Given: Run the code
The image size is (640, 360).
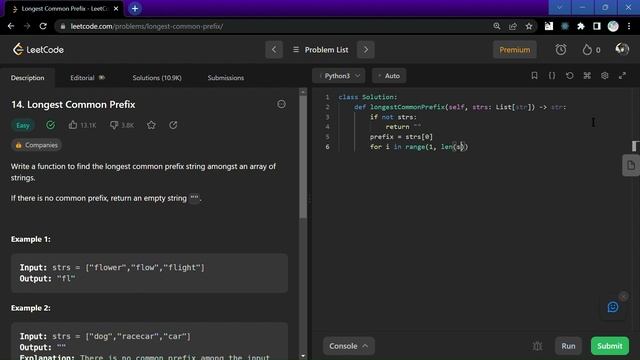Looking at the screenshot, I should [x=568, y=346].
